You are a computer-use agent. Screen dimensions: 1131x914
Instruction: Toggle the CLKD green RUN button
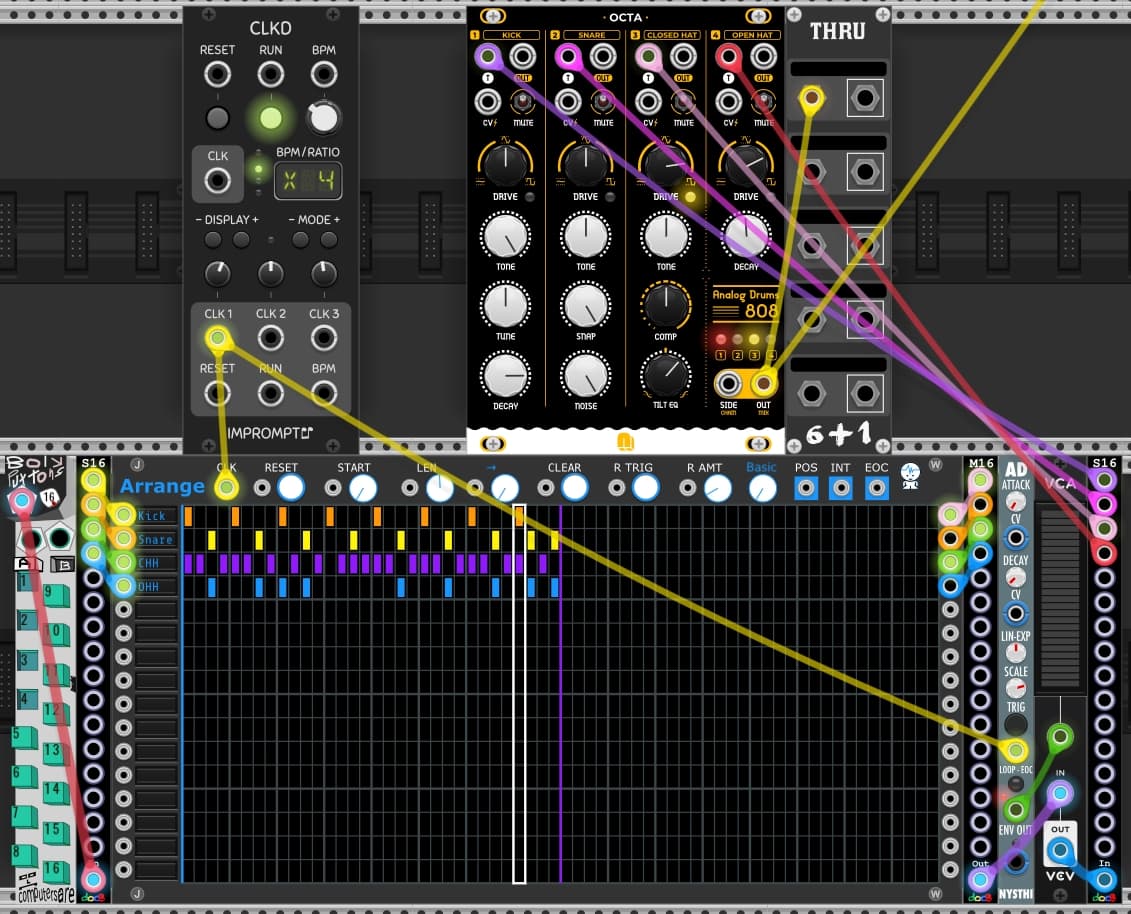pyautogui.click(x=270, y=118)
